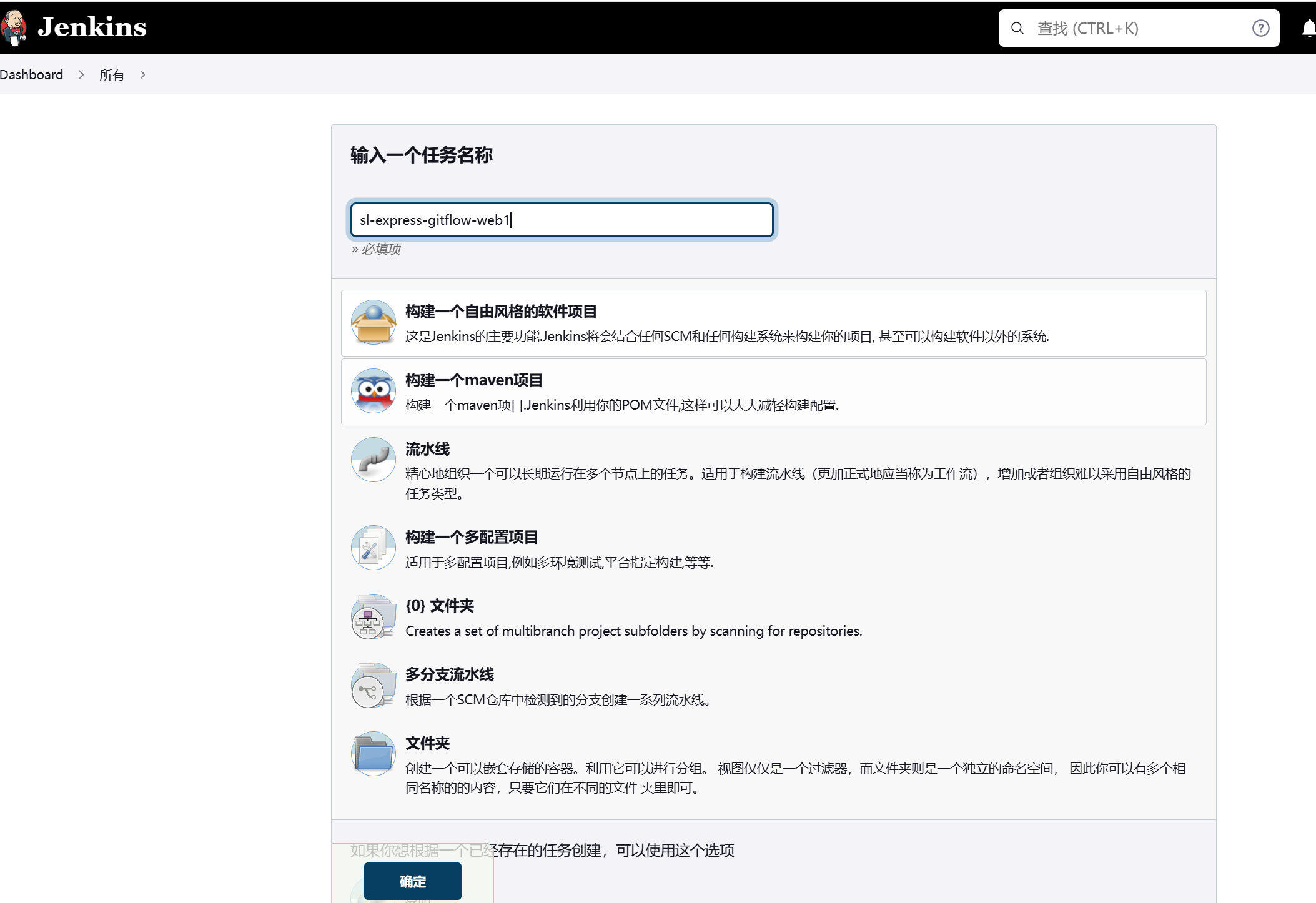Click the copy-from-existing-task hint text
Screen dimensions: 1316x903
(x=542, y=851)
